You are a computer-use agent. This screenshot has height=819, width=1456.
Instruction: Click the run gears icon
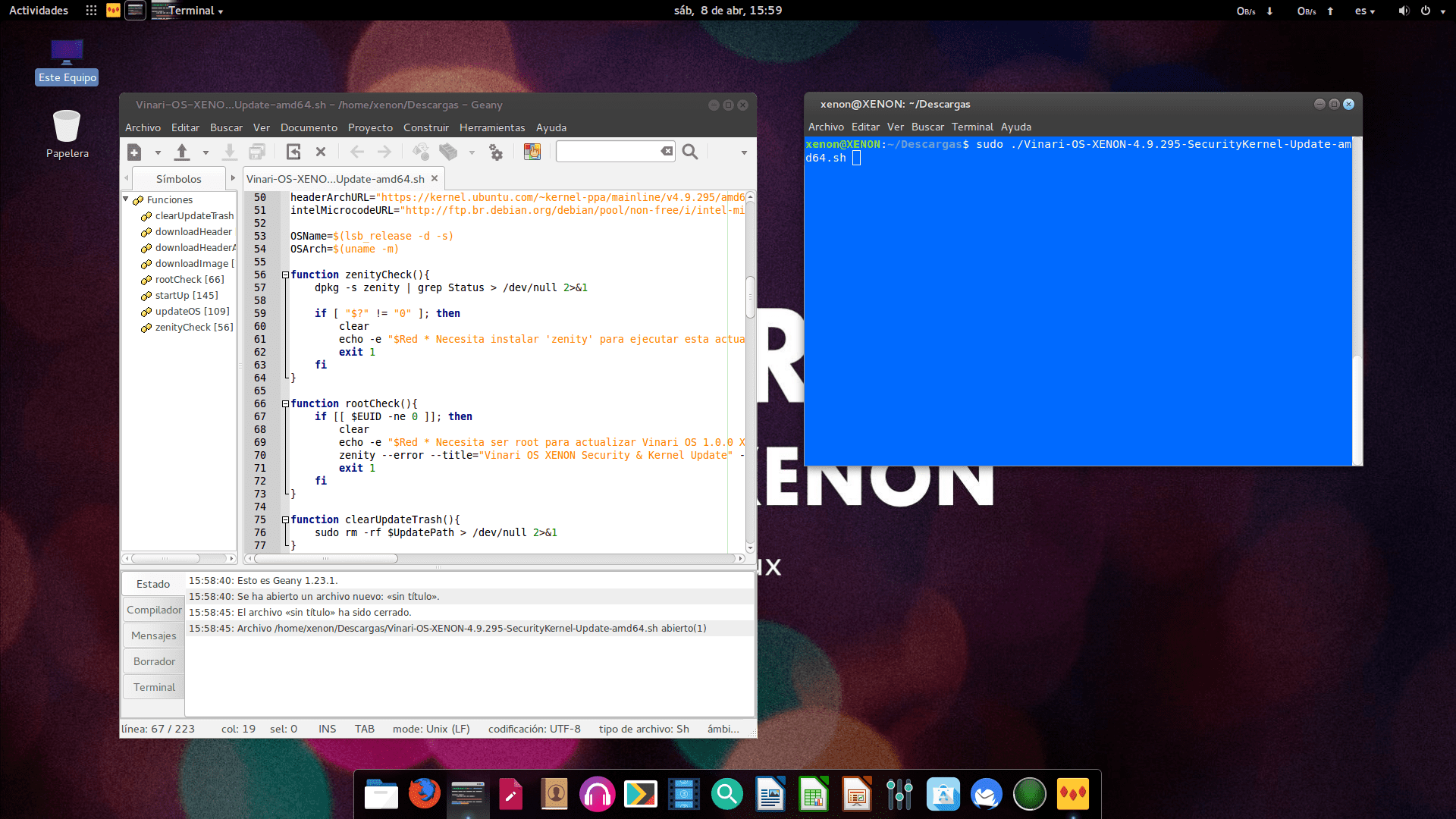click(x=496, y=152)
